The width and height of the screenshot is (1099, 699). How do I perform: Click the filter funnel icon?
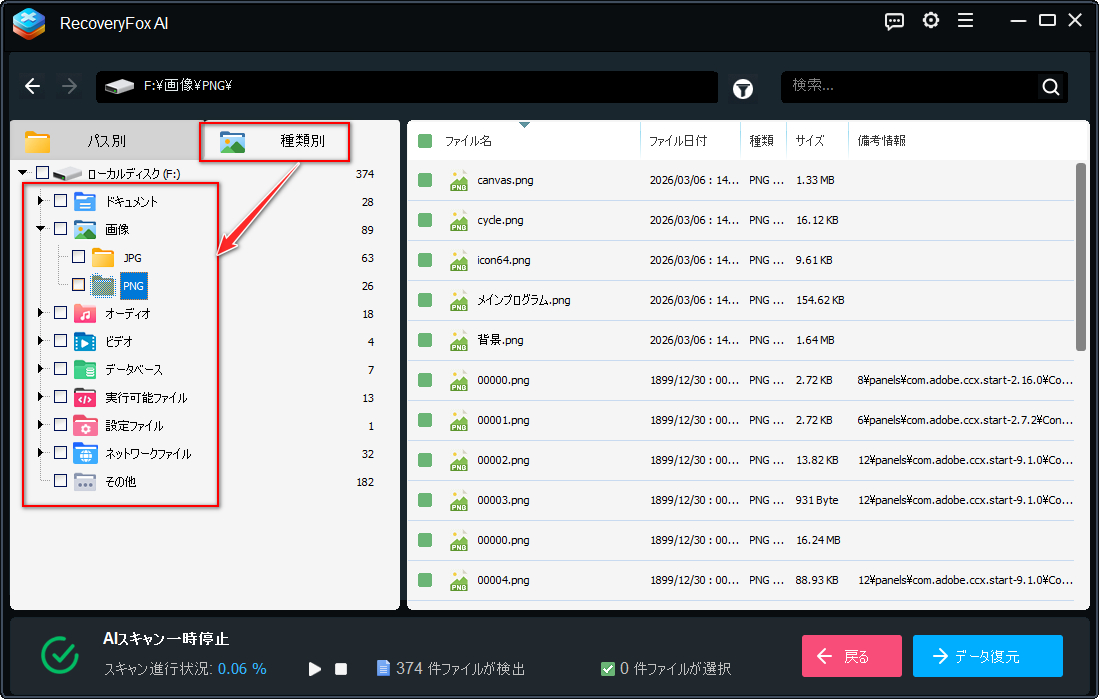[x=743, y=88]
